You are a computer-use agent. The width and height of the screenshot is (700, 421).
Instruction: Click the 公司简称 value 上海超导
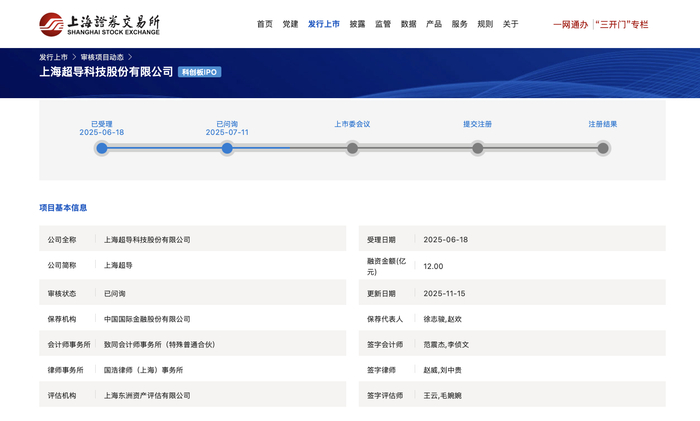(x=118, y=265)
